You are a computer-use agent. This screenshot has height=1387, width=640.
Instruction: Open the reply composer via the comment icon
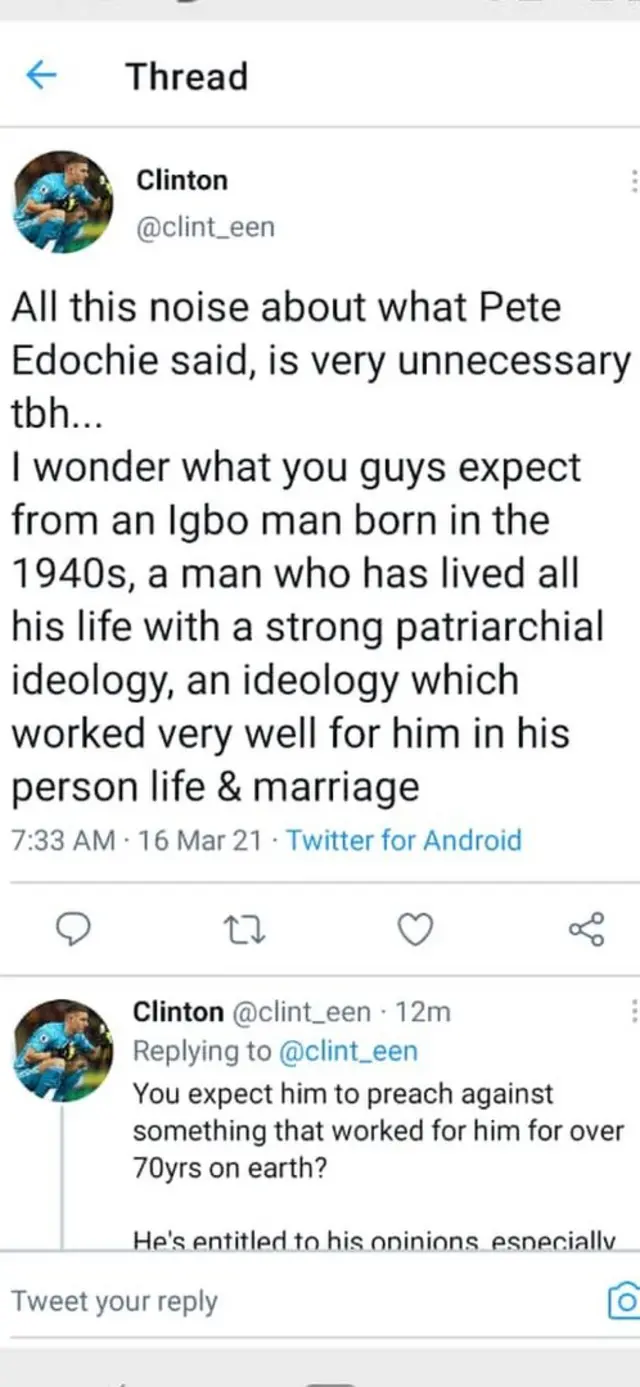tap(73, 929)
